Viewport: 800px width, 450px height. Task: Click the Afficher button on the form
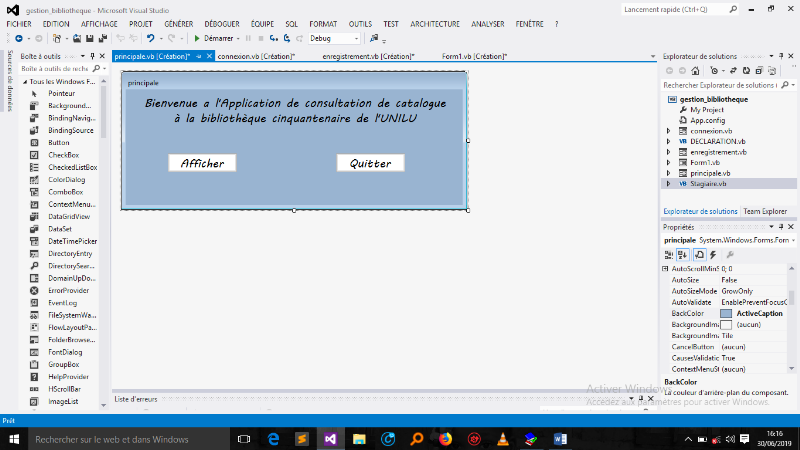pos(202,163)
